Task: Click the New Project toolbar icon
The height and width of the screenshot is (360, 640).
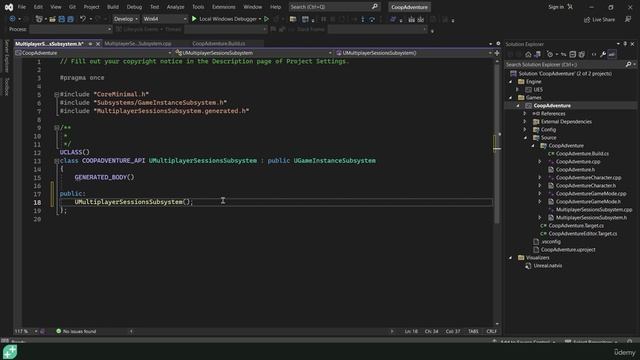Action: pos(39,19)
